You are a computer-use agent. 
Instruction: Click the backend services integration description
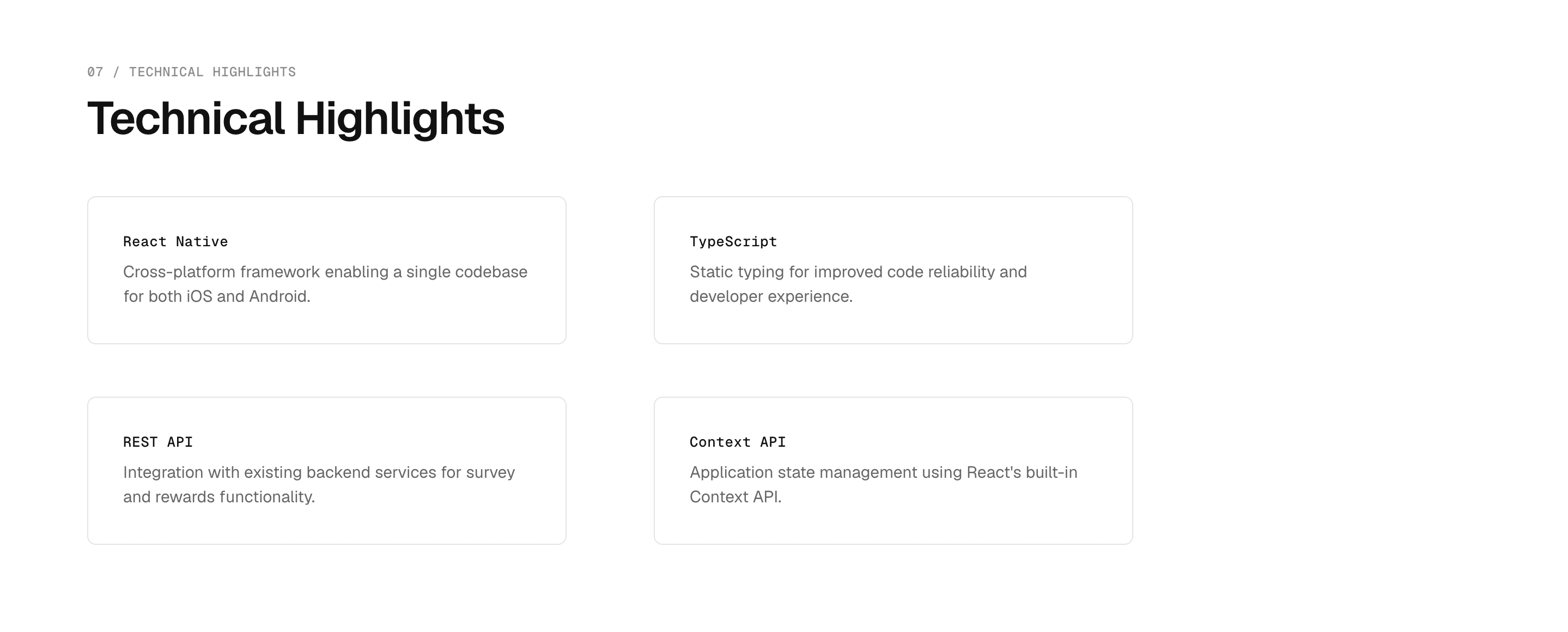coord(319,485)
